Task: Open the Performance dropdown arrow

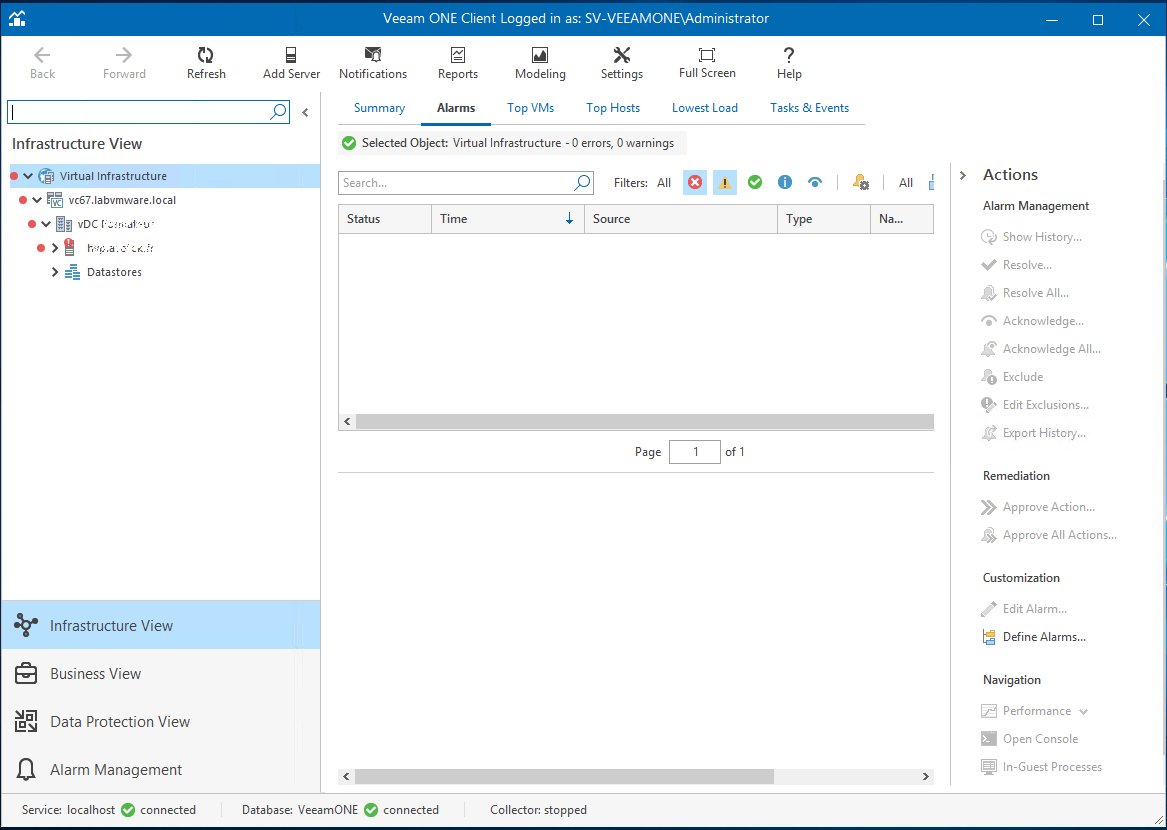Action: tap(1084, 712)
